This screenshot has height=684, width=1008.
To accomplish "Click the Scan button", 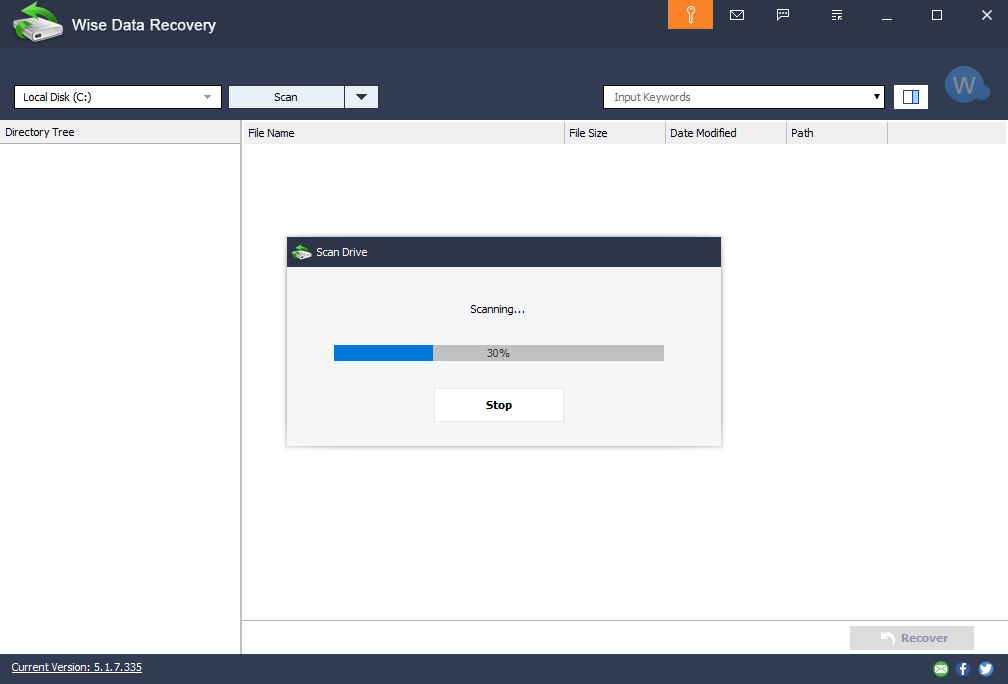I will (286, 97).
